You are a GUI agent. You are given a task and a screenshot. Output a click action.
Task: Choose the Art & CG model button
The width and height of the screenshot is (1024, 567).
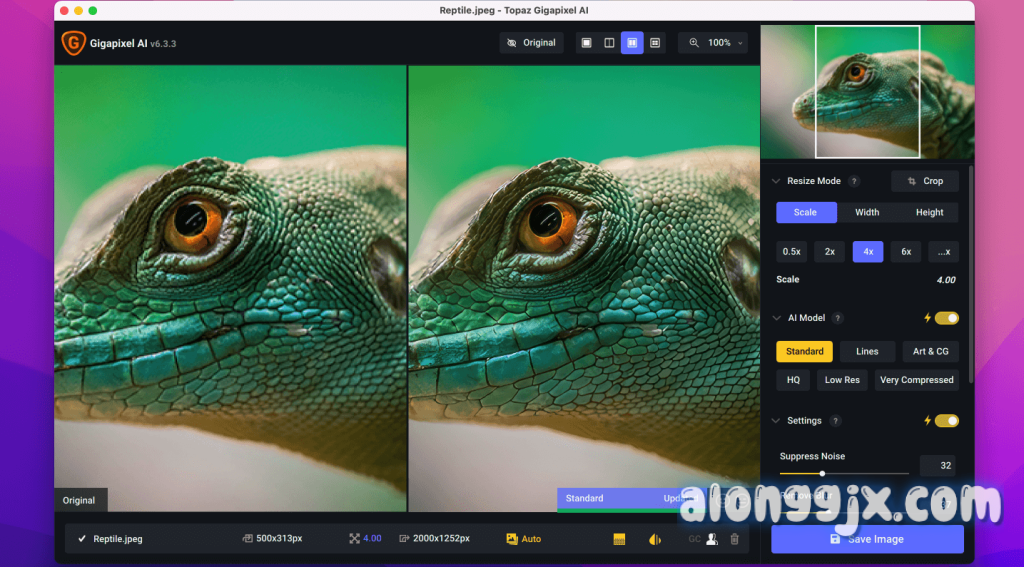(930, 351)
